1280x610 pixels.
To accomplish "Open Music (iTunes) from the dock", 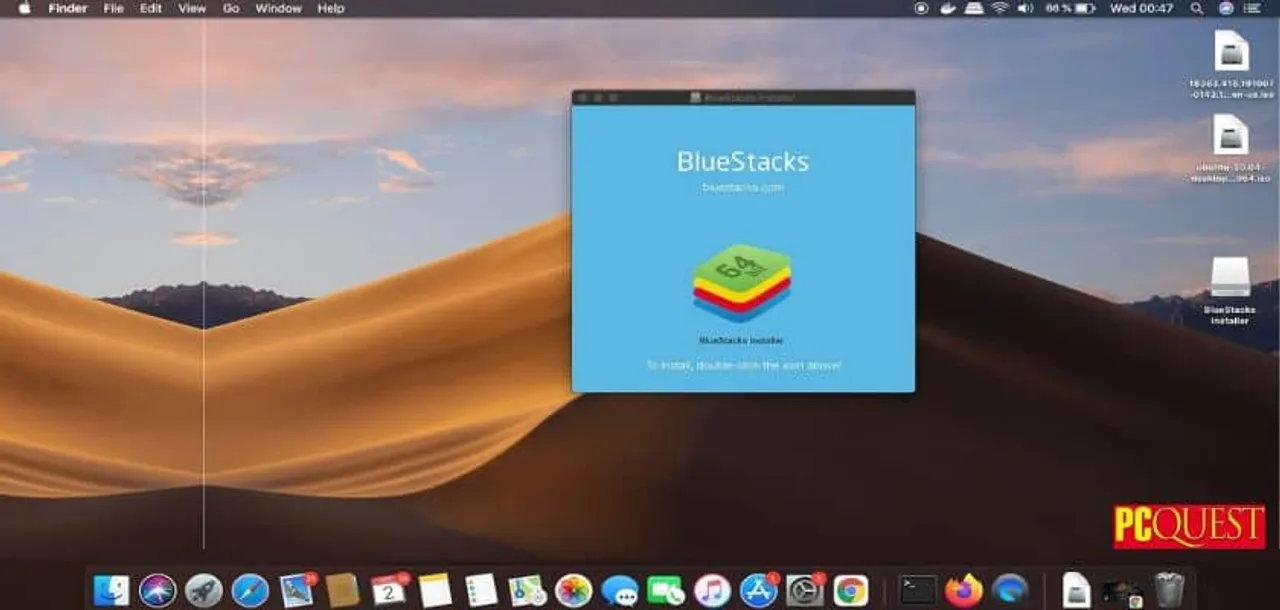I will 712,590.
